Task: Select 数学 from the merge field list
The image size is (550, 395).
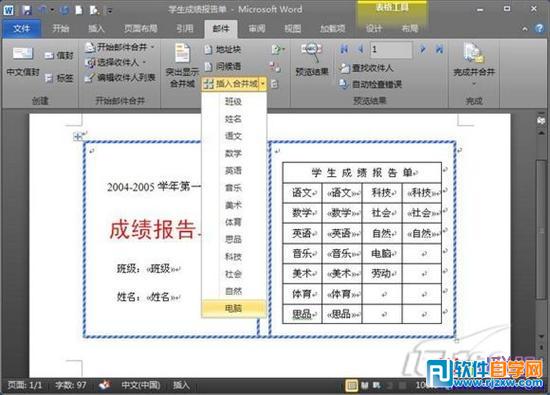Action: pyautogui.click(x=233, y=153)
